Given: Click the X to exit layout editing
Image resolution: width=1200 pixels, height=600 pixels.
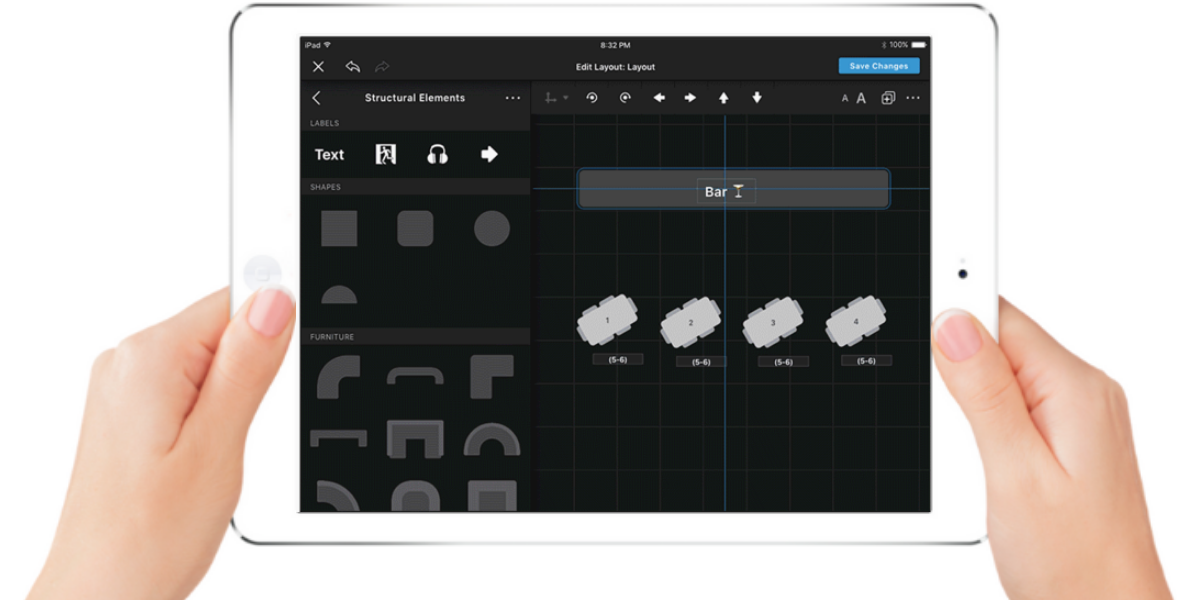Looking at the screenshot, I should (x=318, y=66).
